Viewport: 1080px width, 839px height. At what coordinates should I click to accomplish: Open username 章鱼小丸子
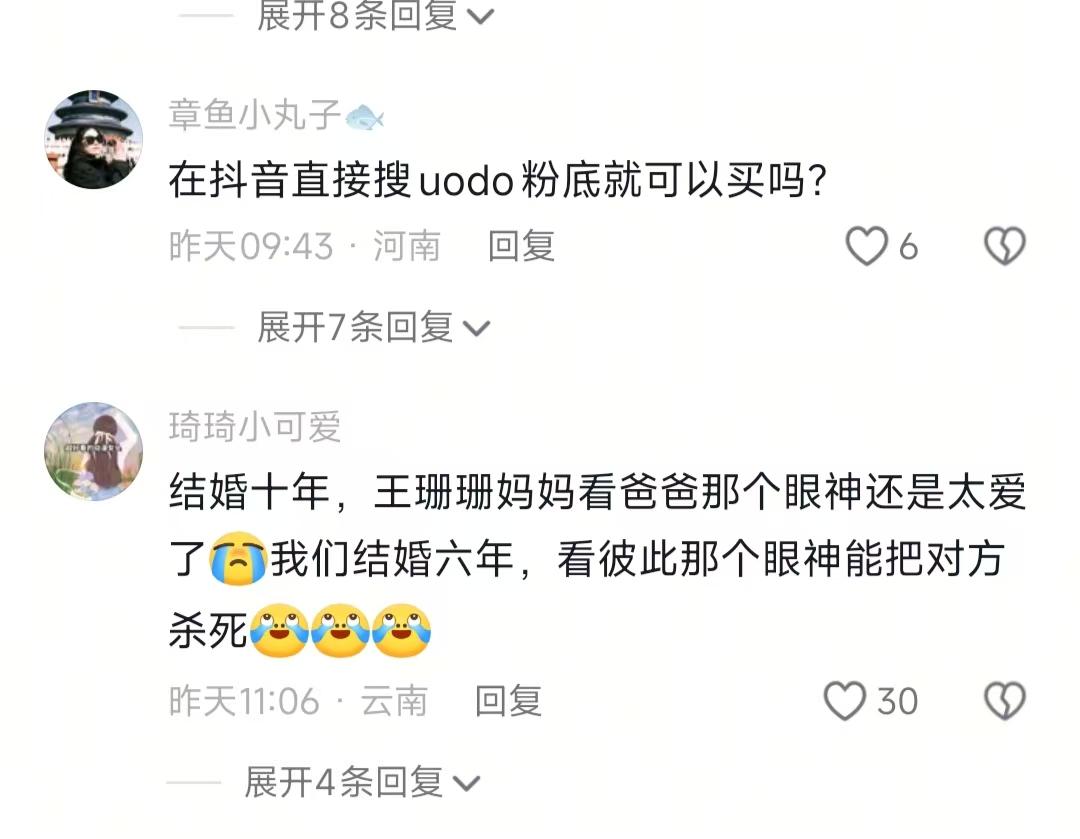pyautogui.click(x=255, y=114)
